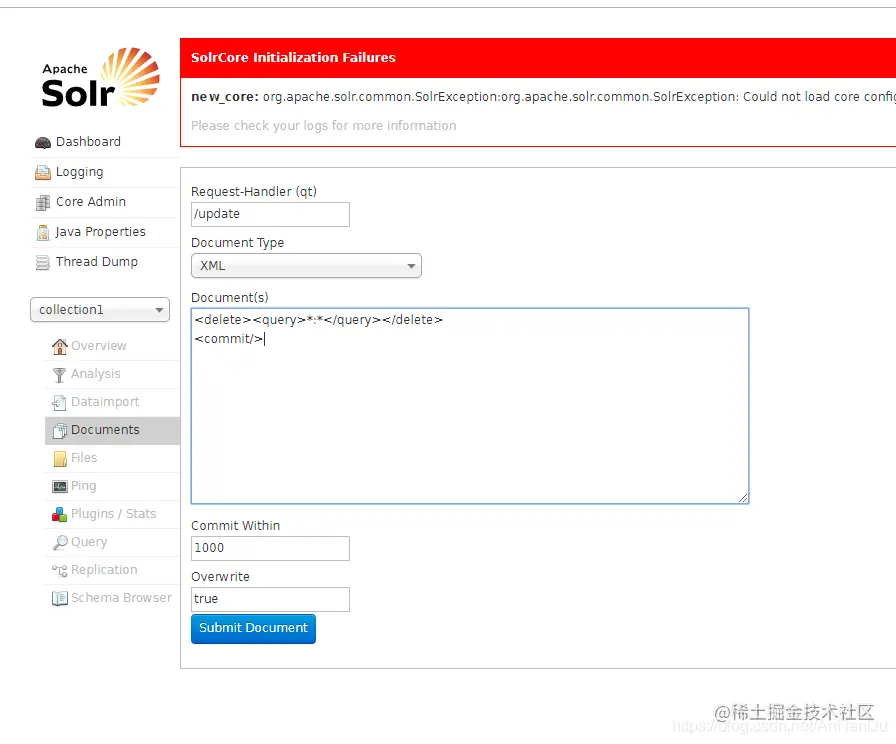Viewport: 896px width, 744px height.
Task: Open the Query page
Action: pos(89,542)
